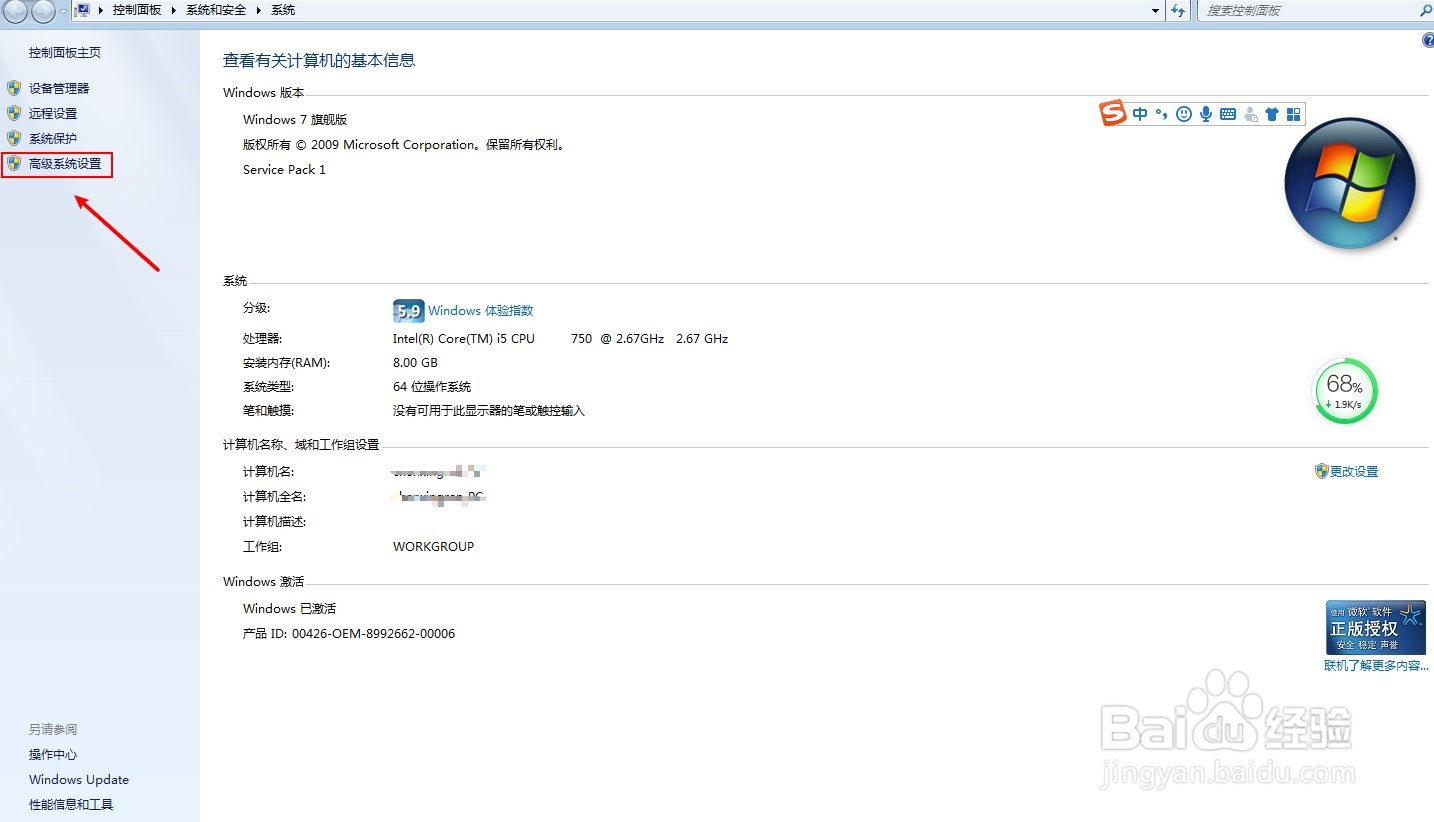Open the emoji smiley panel on Sogou bar
1434x822 pixels.
[1184, 114]
